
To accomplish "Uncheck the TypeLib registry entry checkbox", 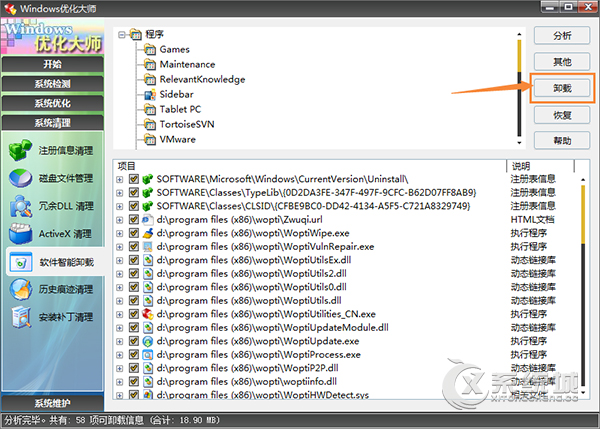I will (x=134, y=192).
